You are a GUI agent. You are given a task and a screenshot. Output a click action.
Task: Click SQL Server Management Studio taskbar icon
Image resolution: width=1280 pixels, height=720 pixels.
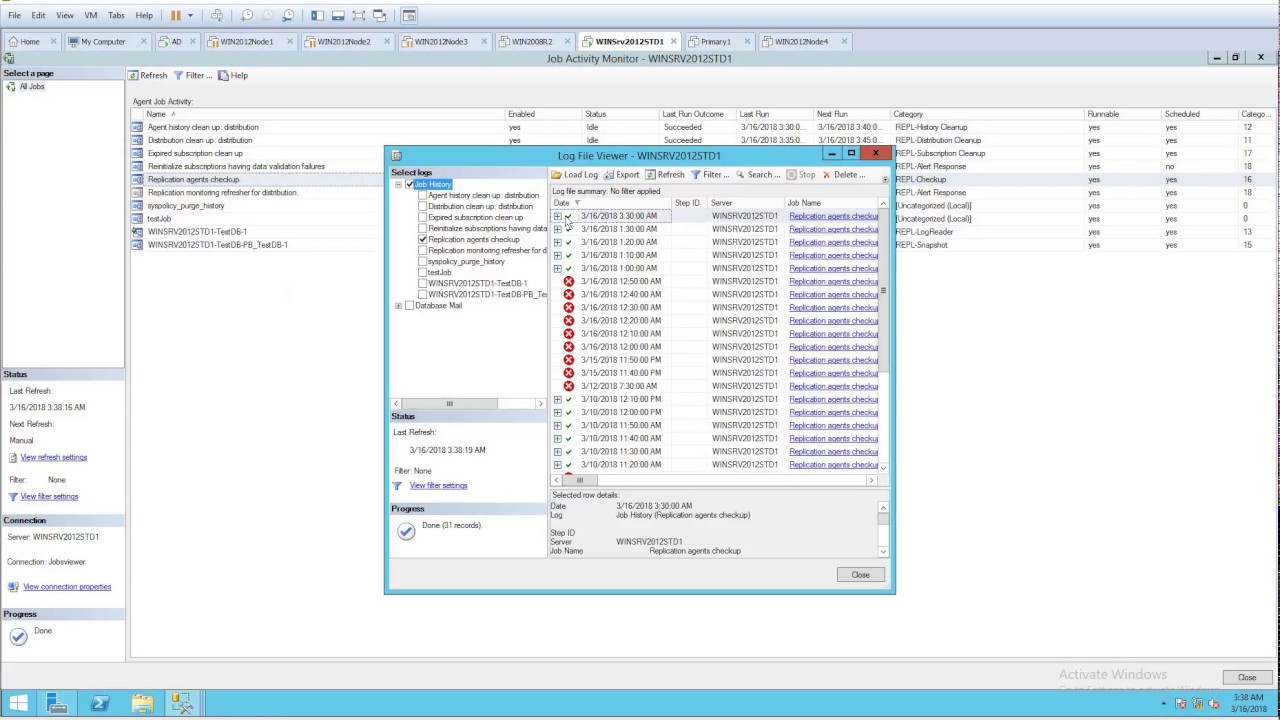point(183,704)
